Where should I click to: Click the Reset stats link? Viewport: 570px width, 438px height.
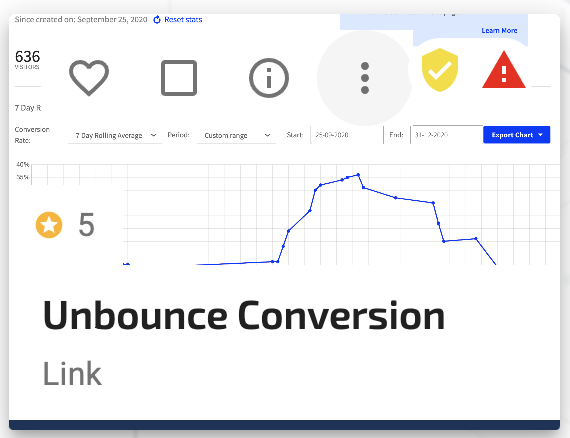coord(178,20)
